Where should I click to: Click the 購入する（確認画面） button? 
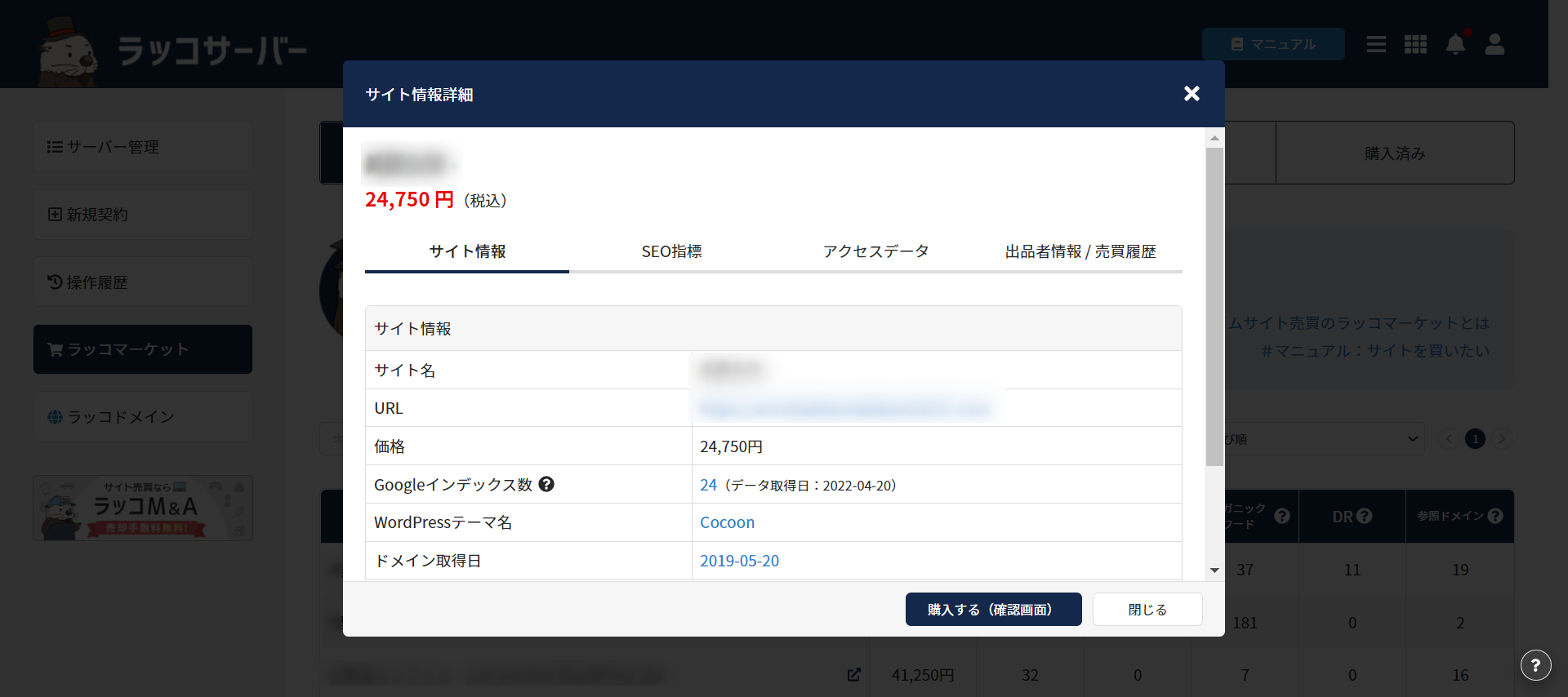993,610
